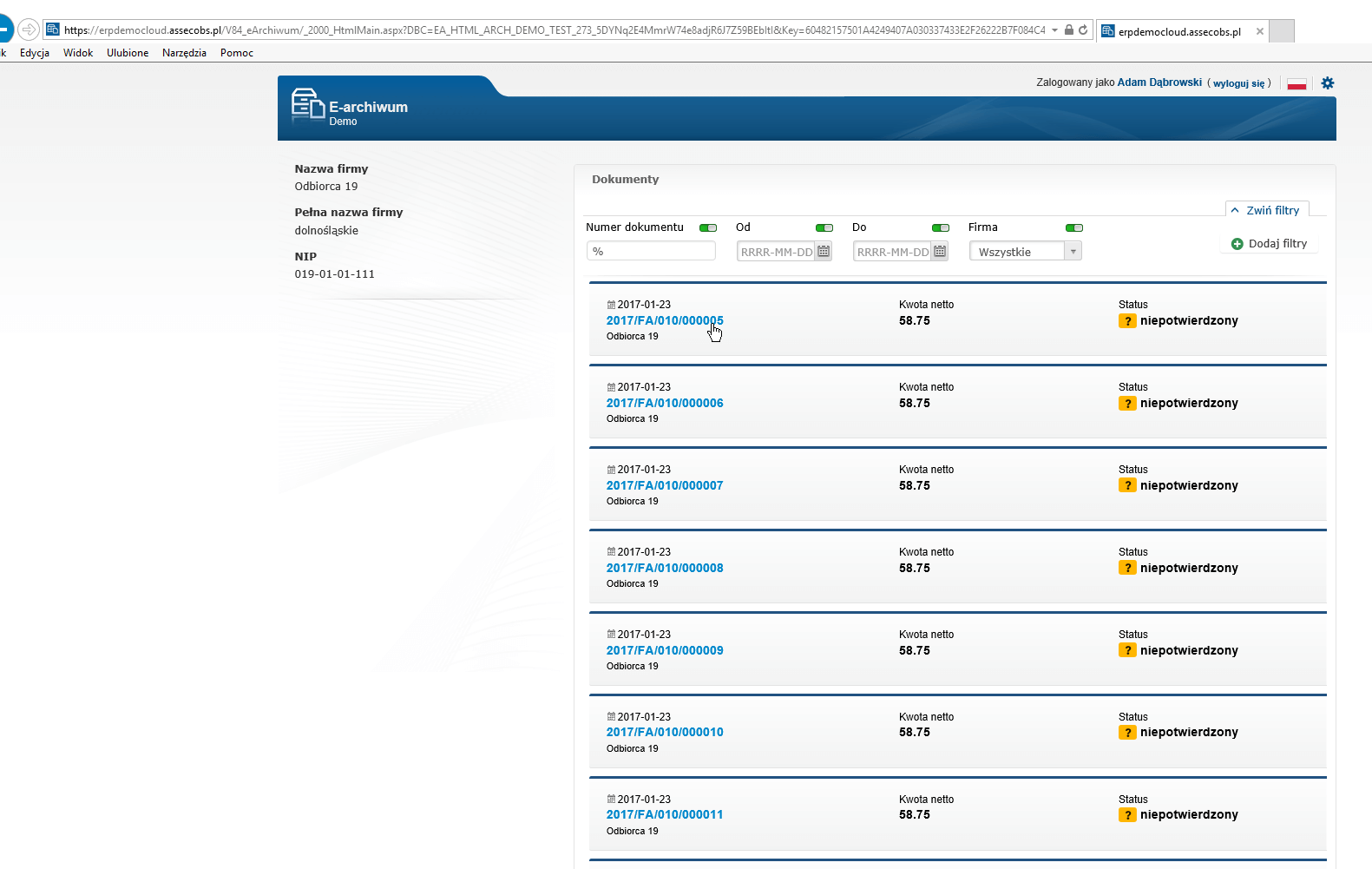
Task: Focus the Do date input field
Action: 893,252
